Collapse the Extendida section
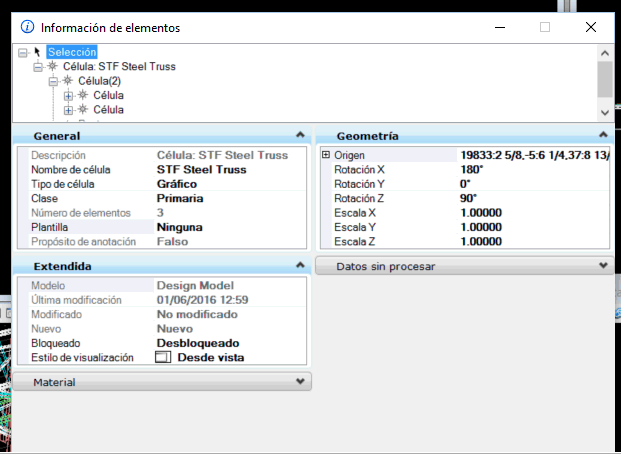 (x=300, y=265)
